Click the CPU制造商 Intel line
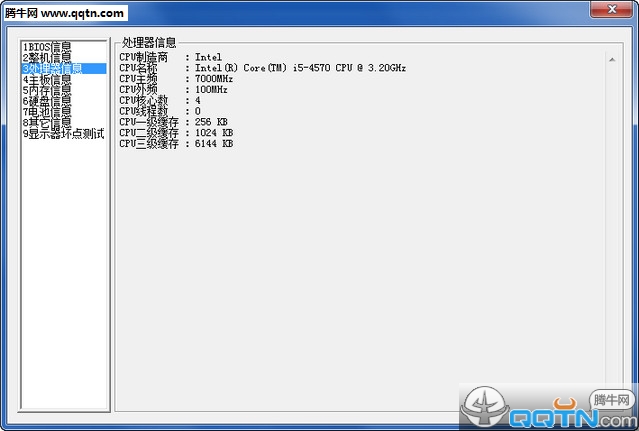The height and width of the screenshot is (431, 639). [171, 57]
